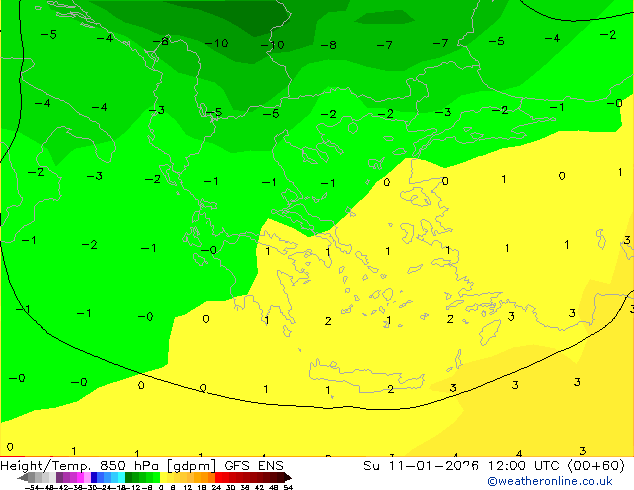Image resolution: width=634 pixels, height=490 pixels.
Task: Click the '[gdpm]' unit label
Action: click(x=191, y=466)
